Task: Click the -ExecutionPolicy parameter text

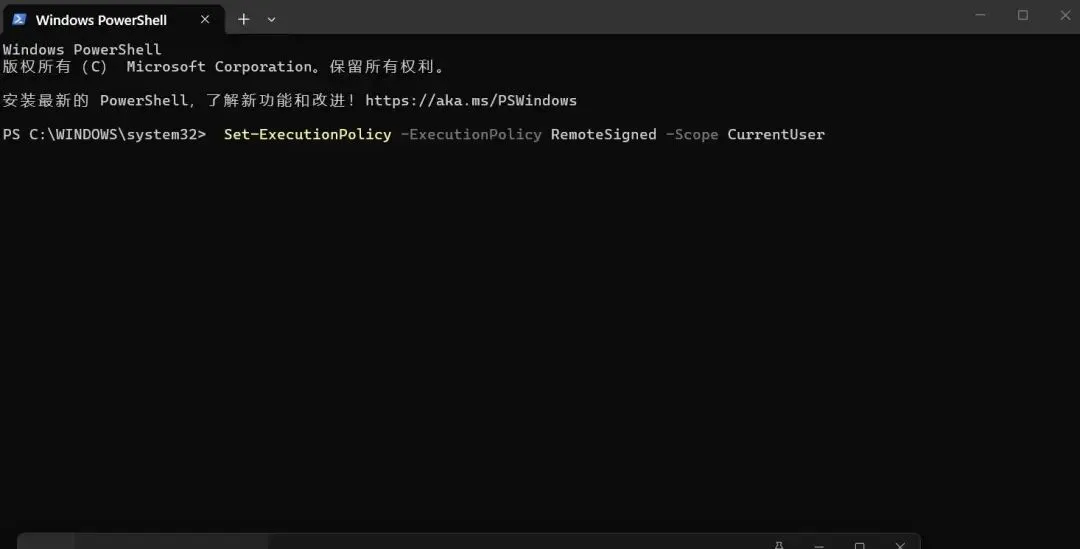Action: pyautogui.click(x=470, y=134)
